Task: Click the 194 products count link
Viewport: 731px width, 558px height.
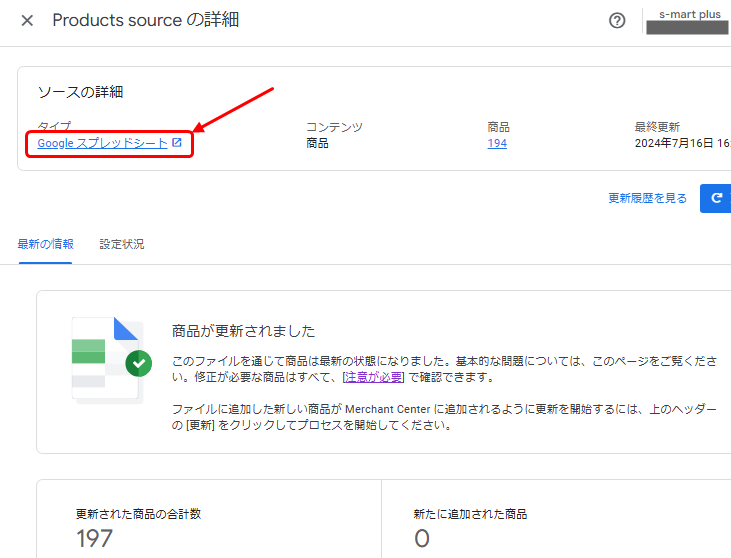Action: click(x=497, y=143)
